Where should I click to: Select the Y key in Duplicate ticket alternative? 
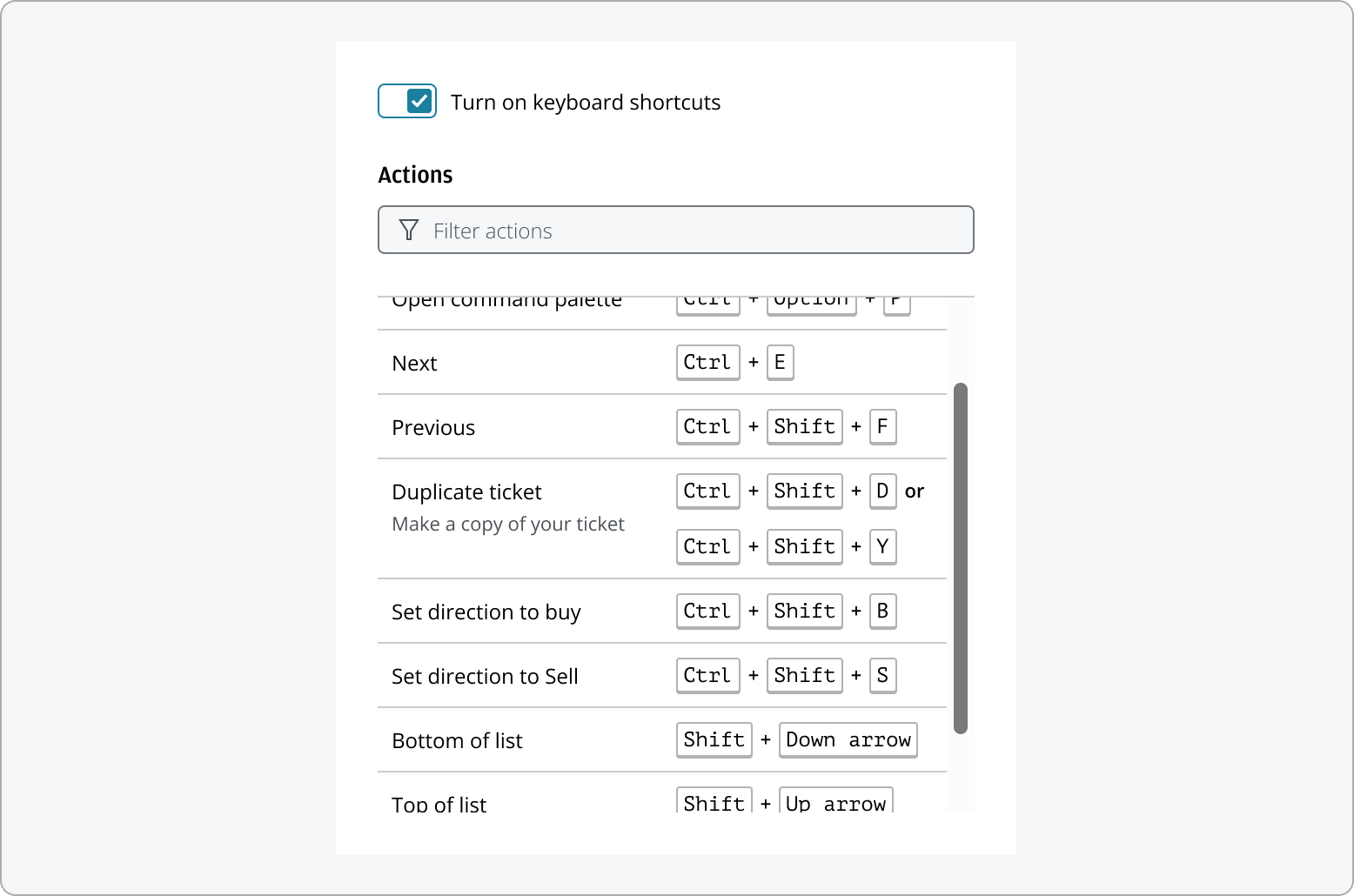[x=882, y=546]
